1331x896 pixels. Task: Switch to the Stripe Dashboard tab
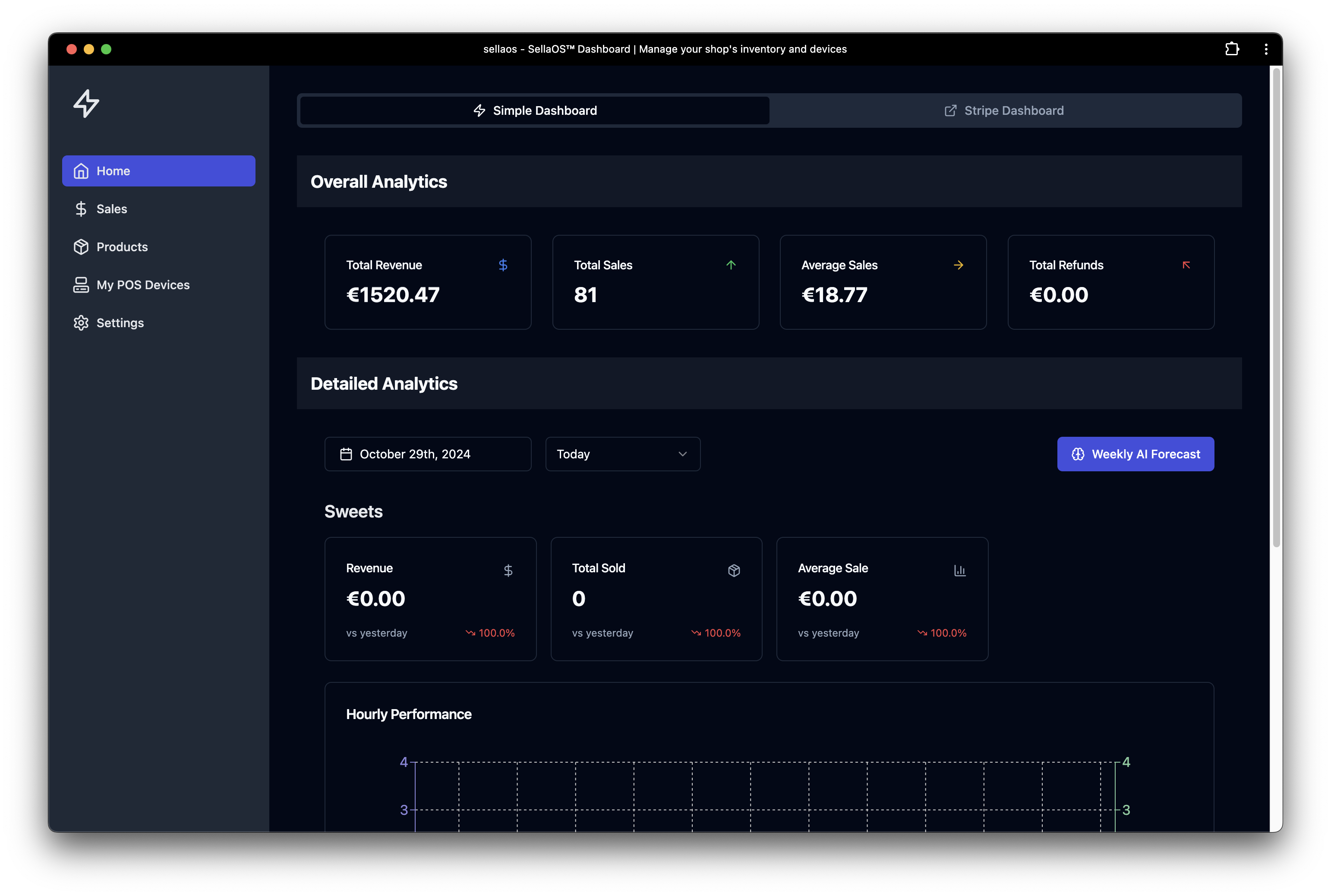(1004, 110)
